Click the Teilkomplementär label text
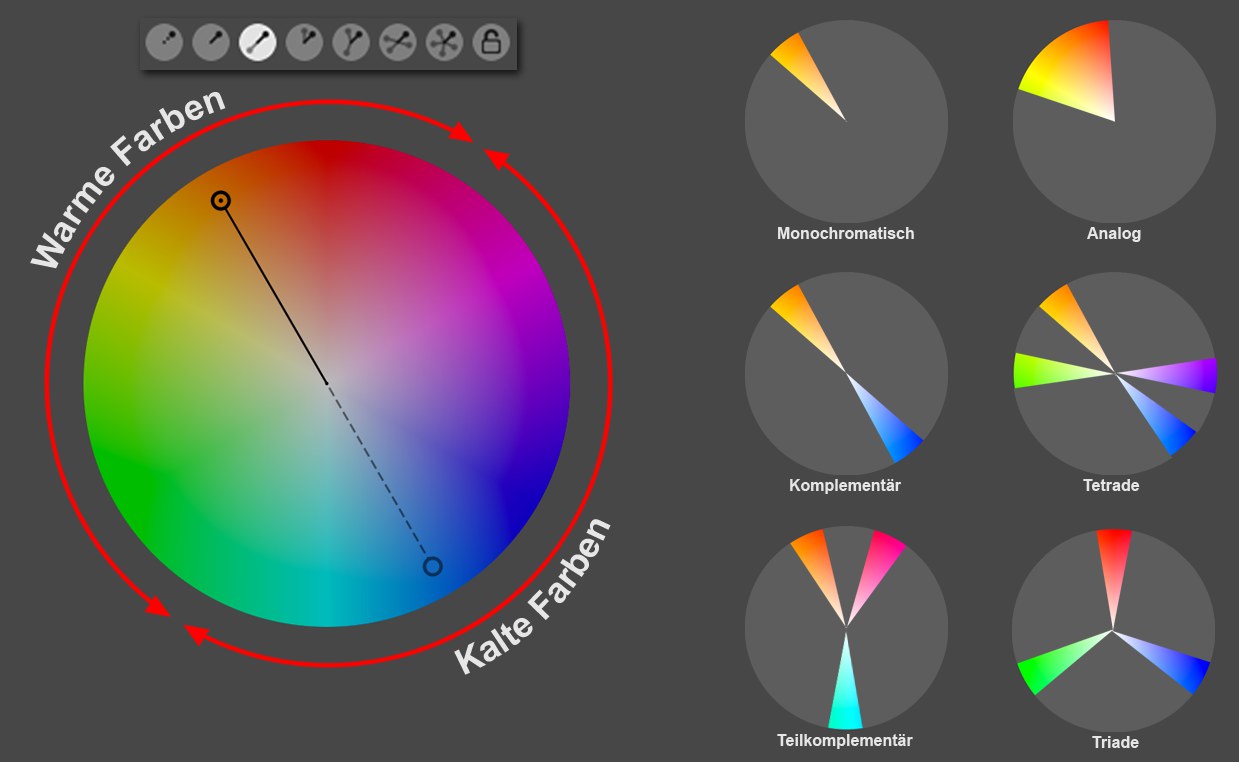 (x=845, y=740)
